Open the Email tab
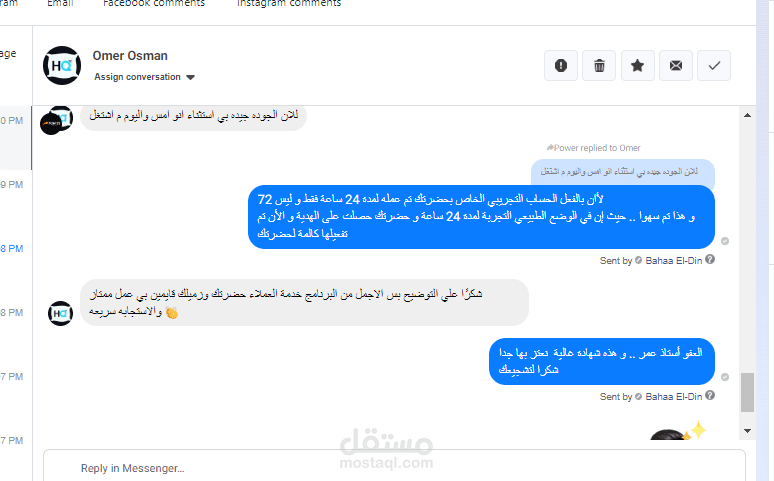The image size is (774, 481). (60, 3)
